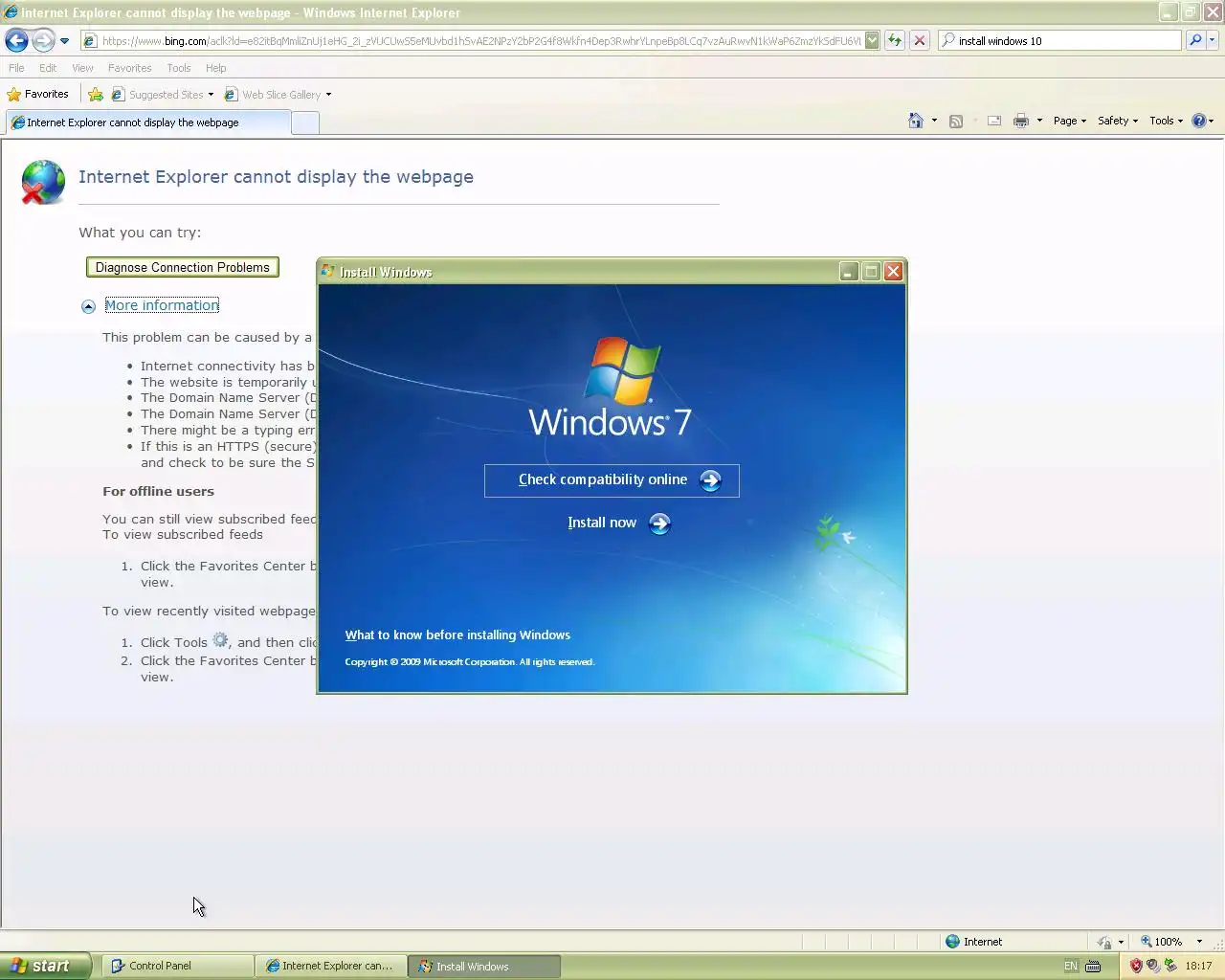Open the Page command bar menu

[x=1070, y=121]
